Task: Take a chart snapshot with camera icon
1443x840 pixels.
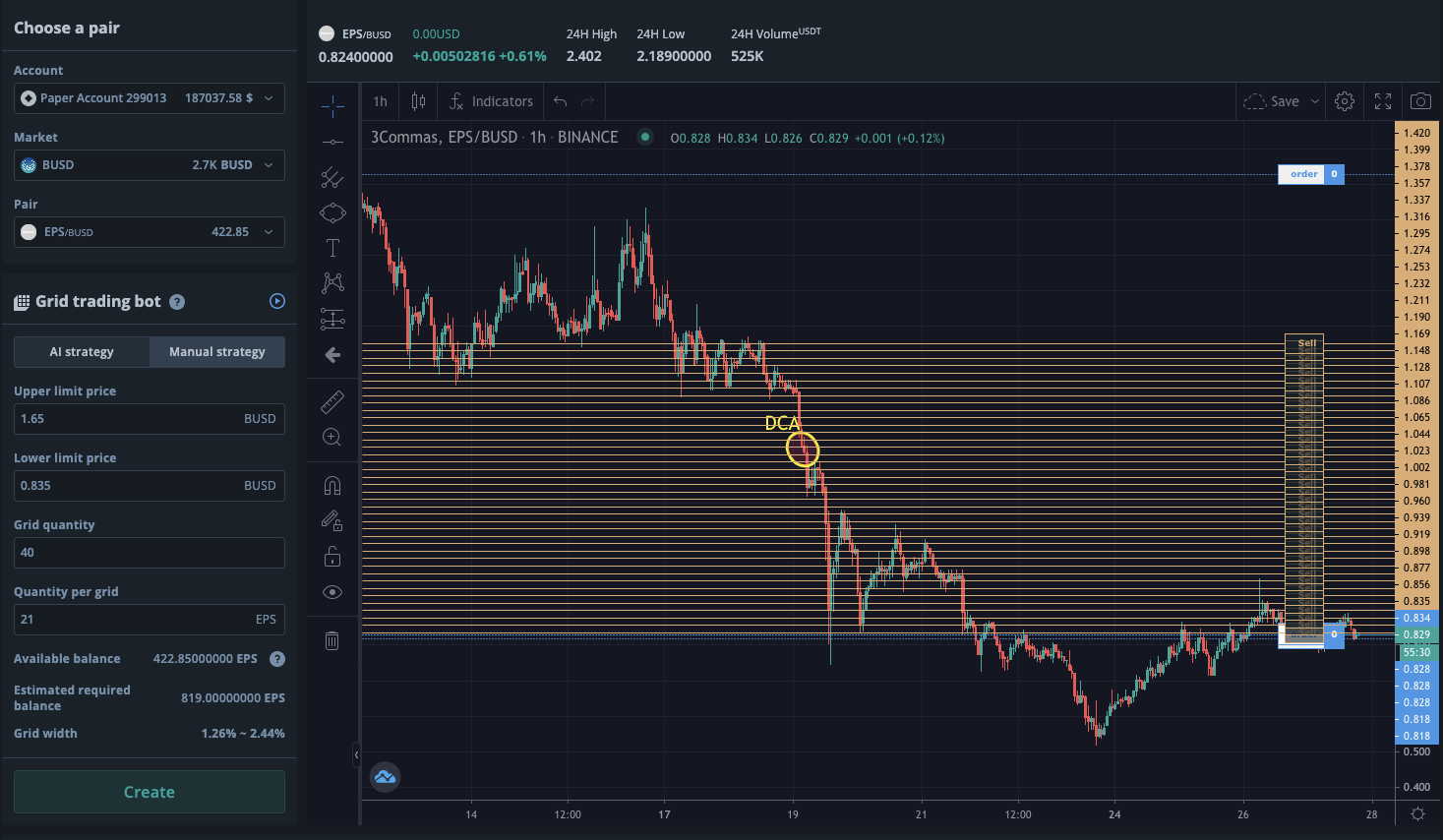Action: tap(1420, 101)
